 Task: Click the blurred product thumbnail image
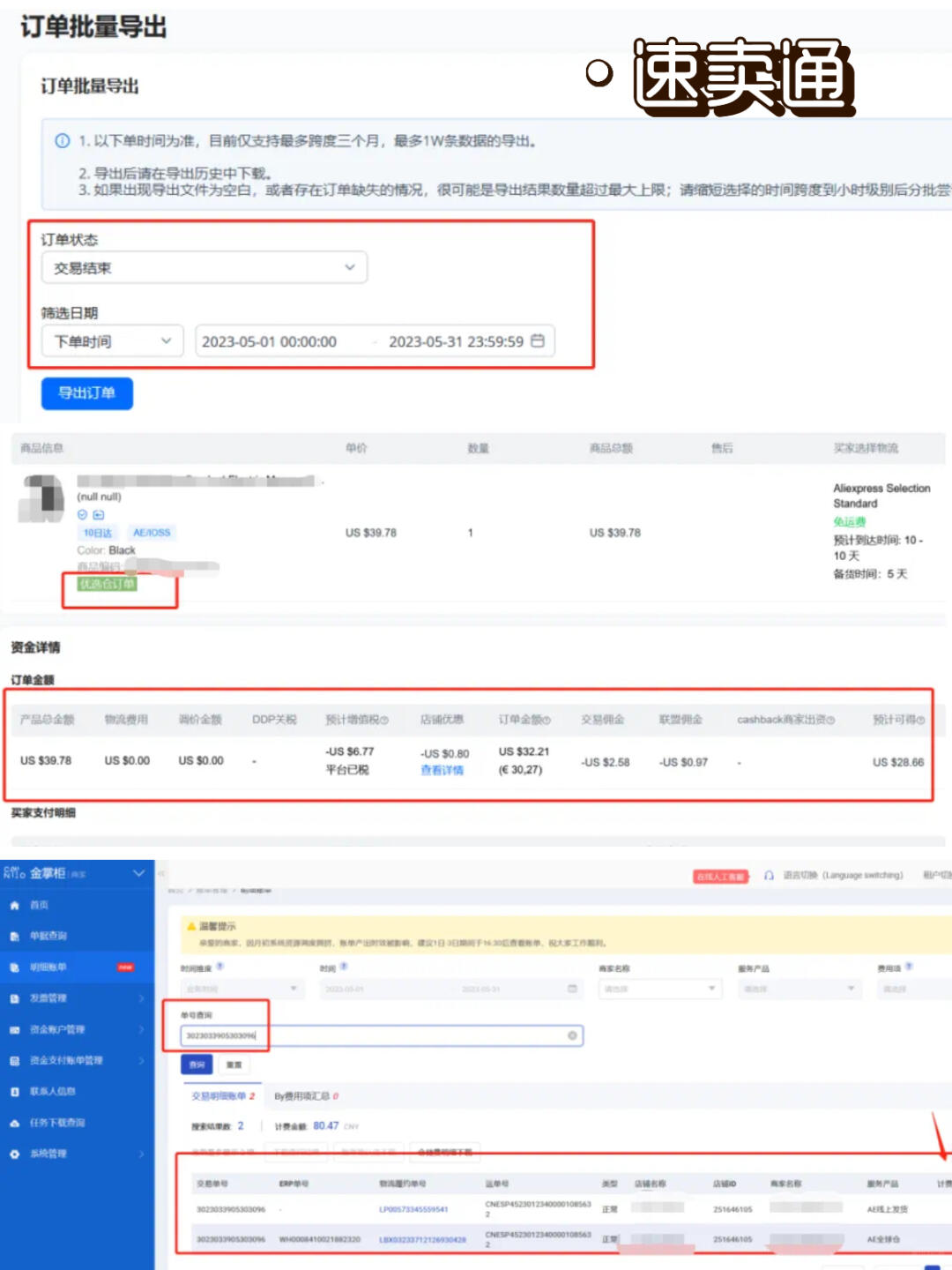tap(41, 497)
